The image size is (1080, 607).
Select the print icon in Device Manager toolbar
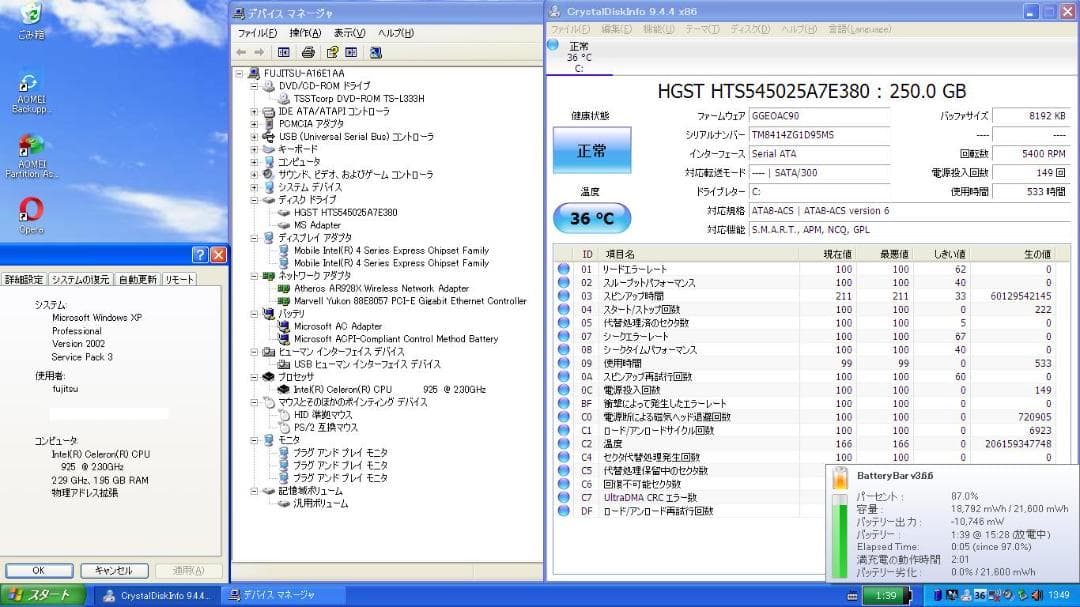[307, 52]
